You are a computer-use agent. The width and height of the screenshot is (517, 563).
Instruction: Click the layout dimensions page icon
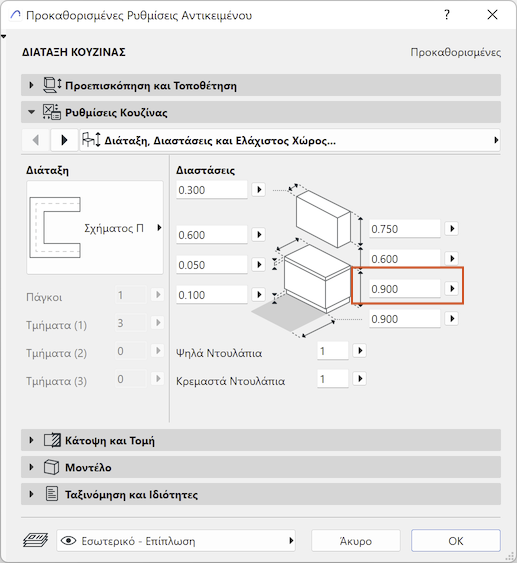[91, 140]
